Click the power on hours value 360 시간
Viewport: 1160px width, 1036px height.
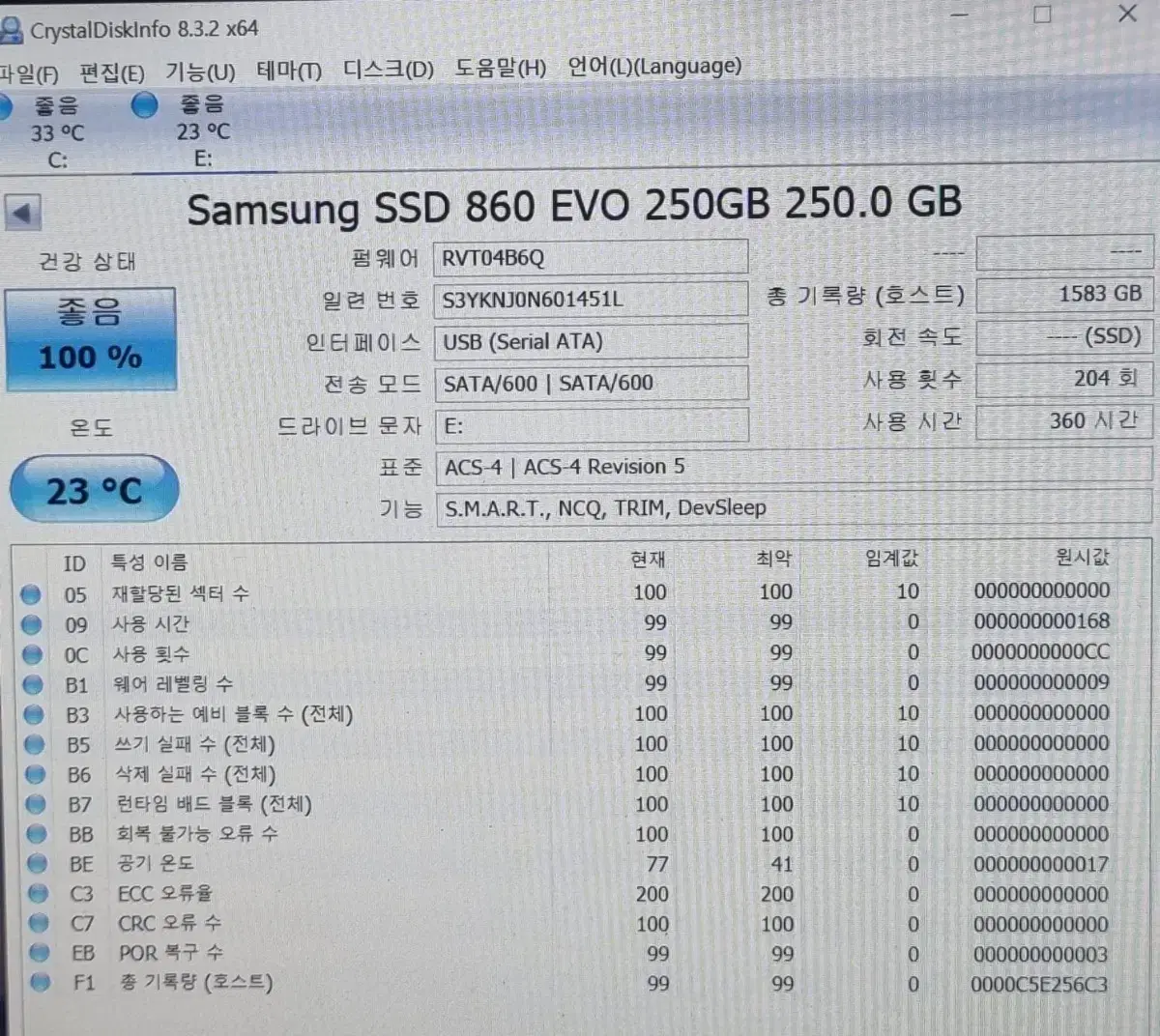[x=1064, y=420]
